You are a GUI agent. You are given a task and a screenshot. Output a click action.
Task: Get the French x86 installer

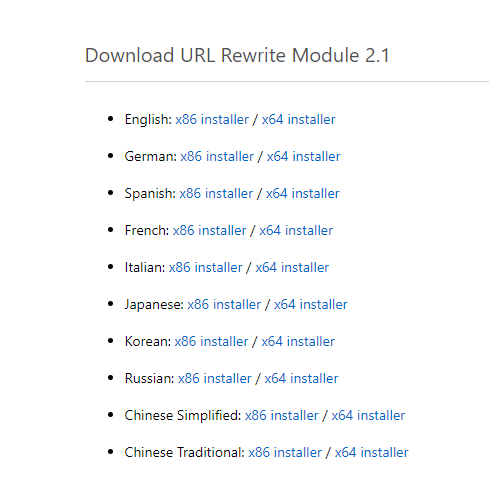point(209,230)
